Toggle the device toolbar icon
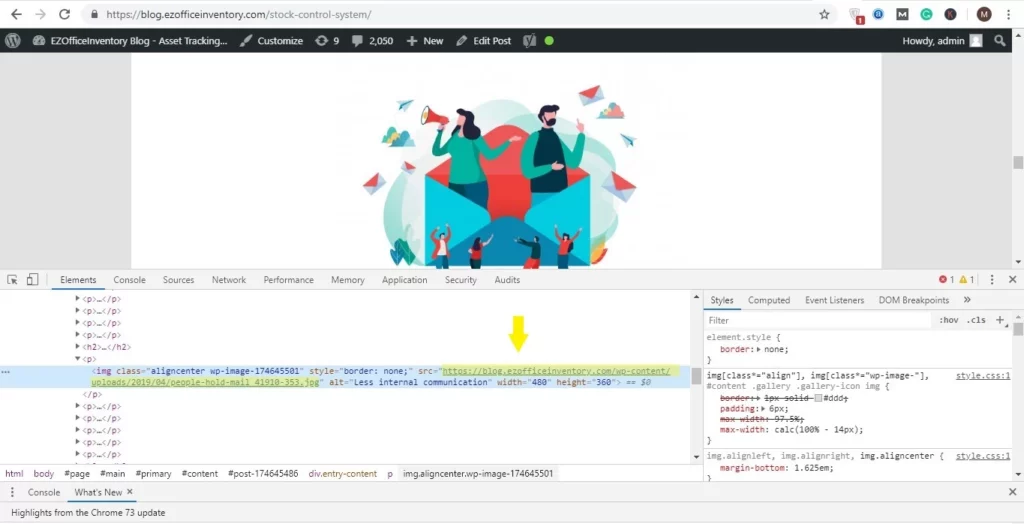 [x=32, y=280]
